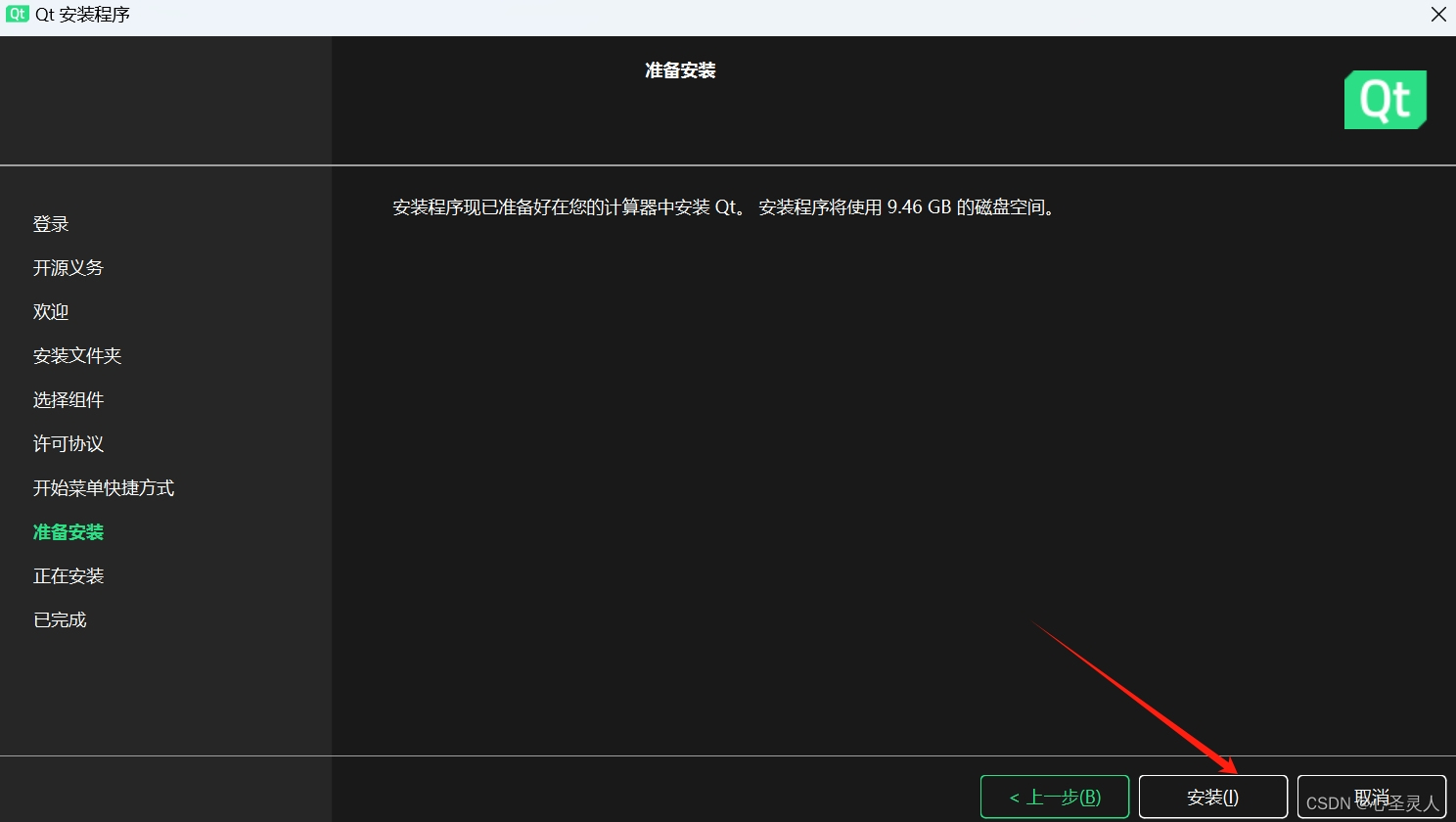Go back using the 上一步(B) button
This screenshot has width=1456, height=822.
tap(1054, 797)
